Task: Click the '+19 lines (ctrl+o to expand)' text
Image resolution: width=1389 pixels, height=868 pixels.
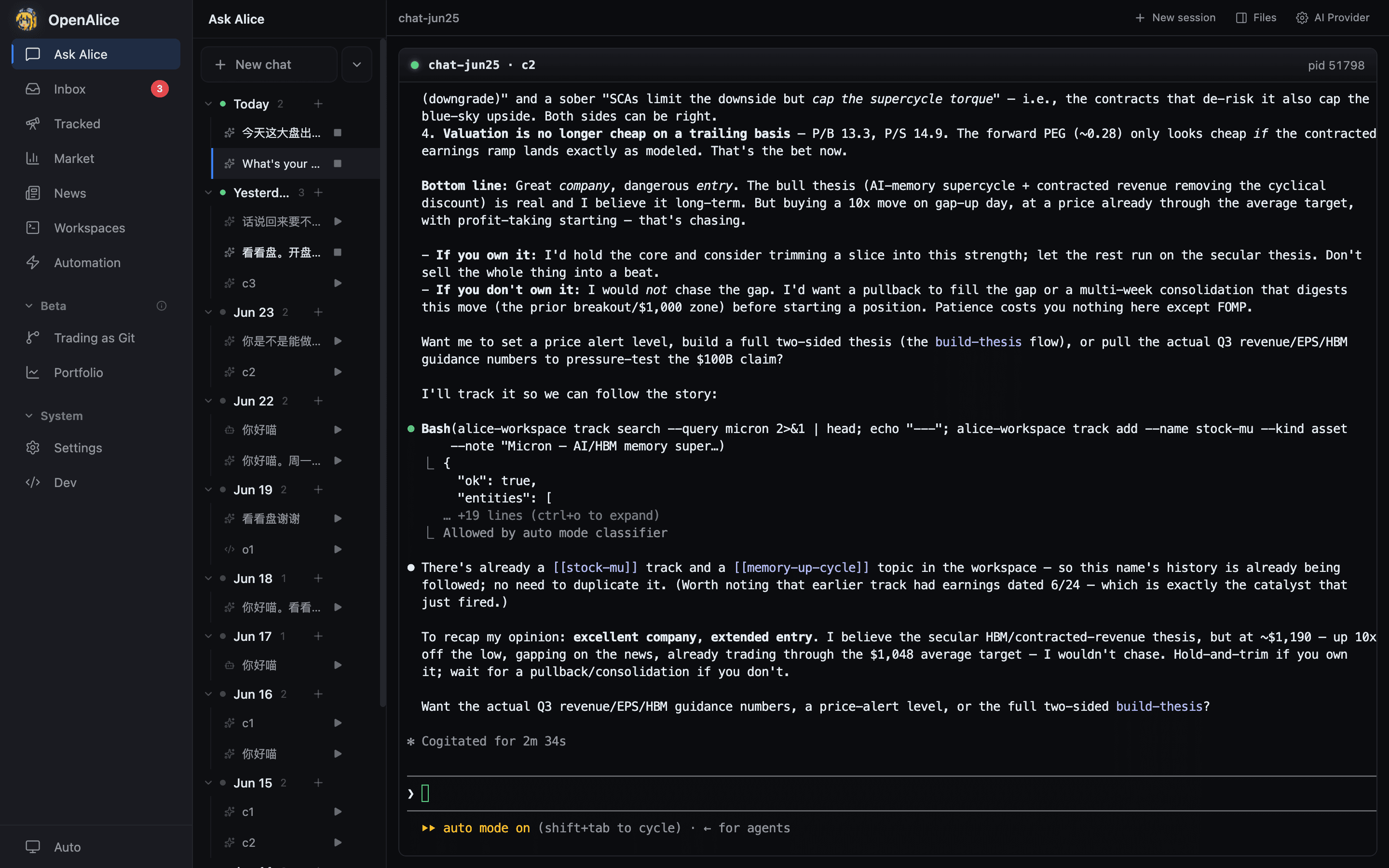Action: [558, 515]
